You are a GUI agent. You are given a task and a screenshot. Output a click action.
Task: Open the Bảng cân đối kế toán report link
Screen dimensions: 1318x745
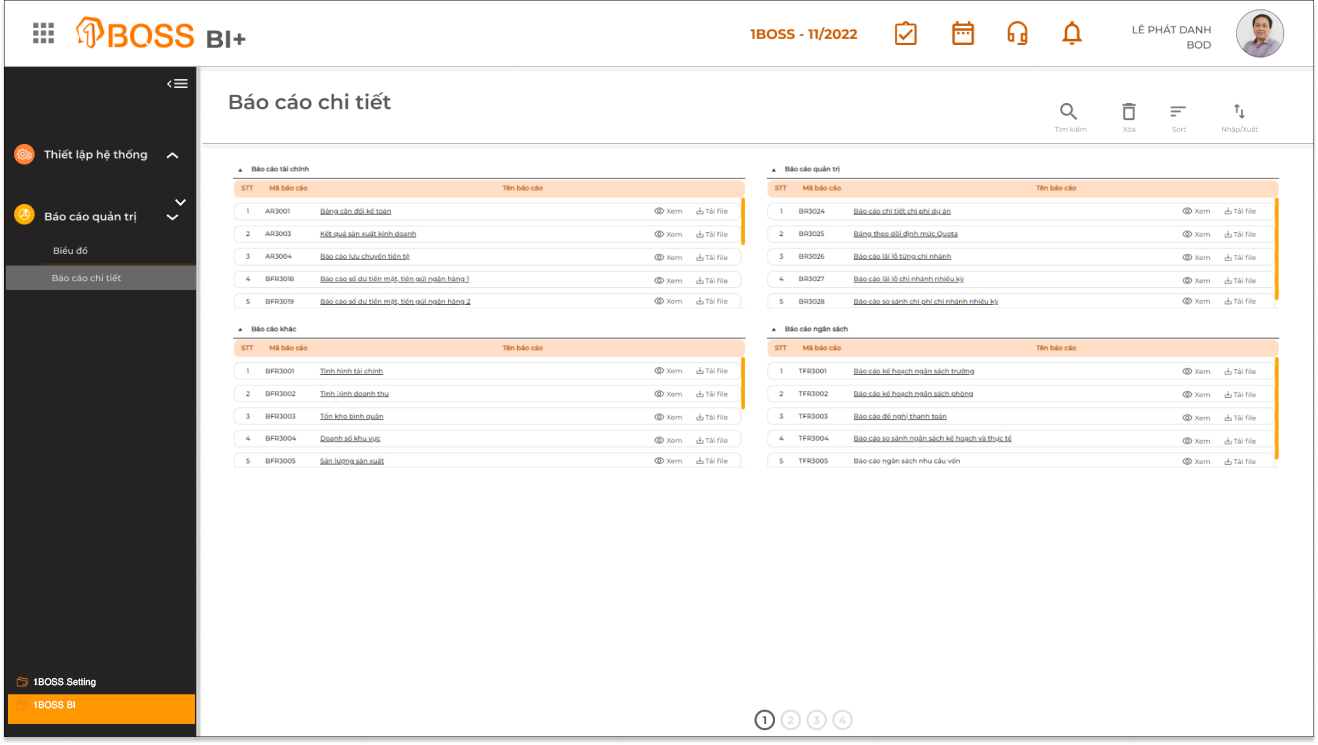pos(355,212)
